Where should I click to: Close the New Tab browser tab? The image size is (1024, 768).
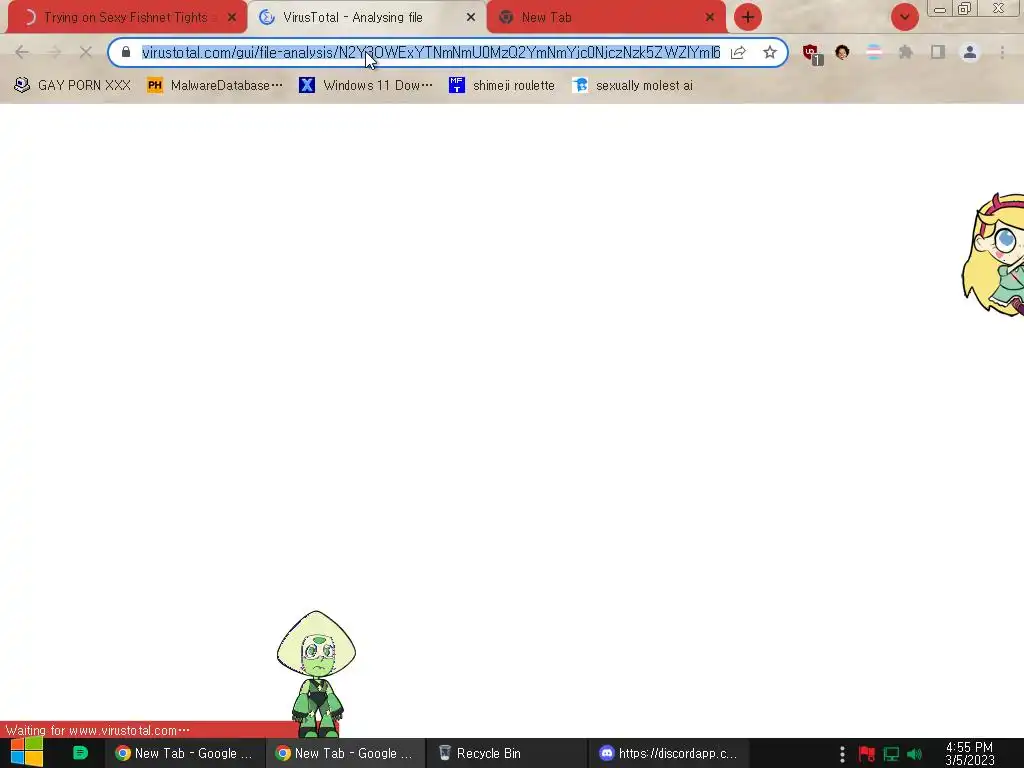[710, 18]
